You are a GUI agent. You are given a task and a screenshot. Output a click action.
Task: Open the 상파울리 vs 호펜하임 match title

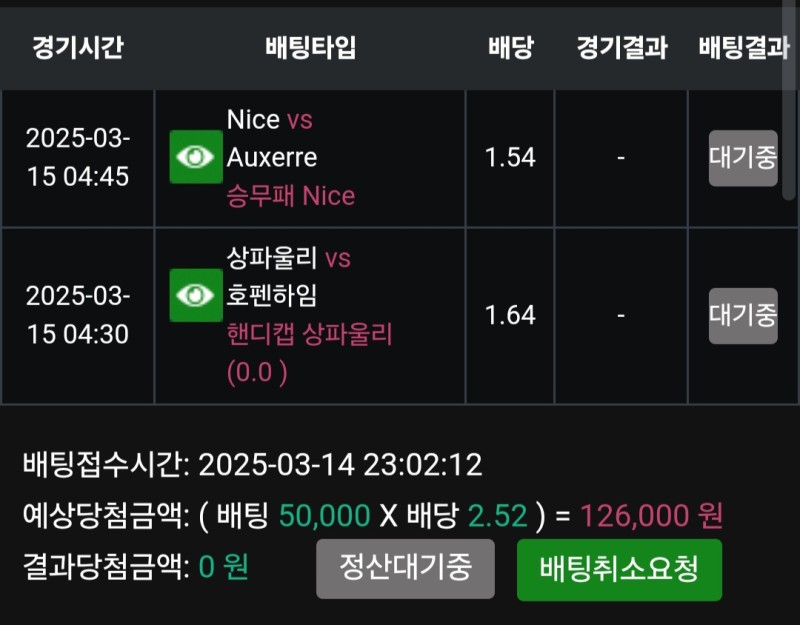[x=288, y=277]
